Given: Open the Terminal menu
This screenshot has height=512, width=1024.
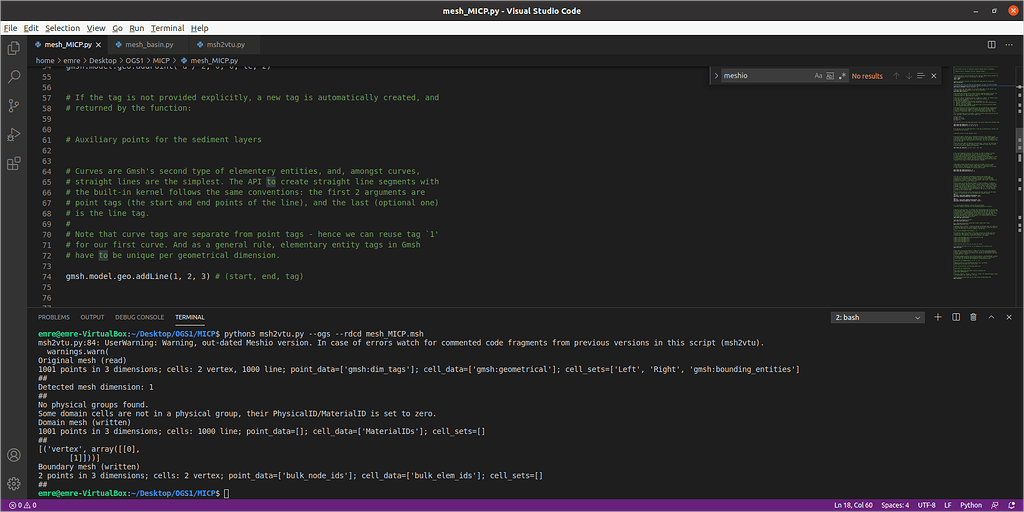Looking at the screenshot, I should 168,28.
